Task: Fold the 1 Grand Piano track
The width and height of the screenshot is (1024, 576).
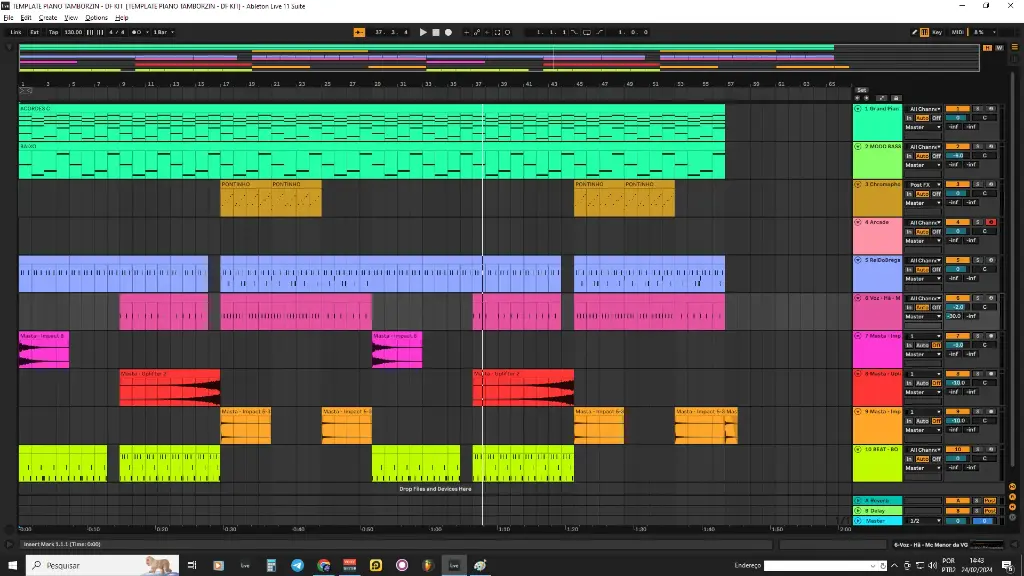Action: (857, 109)
